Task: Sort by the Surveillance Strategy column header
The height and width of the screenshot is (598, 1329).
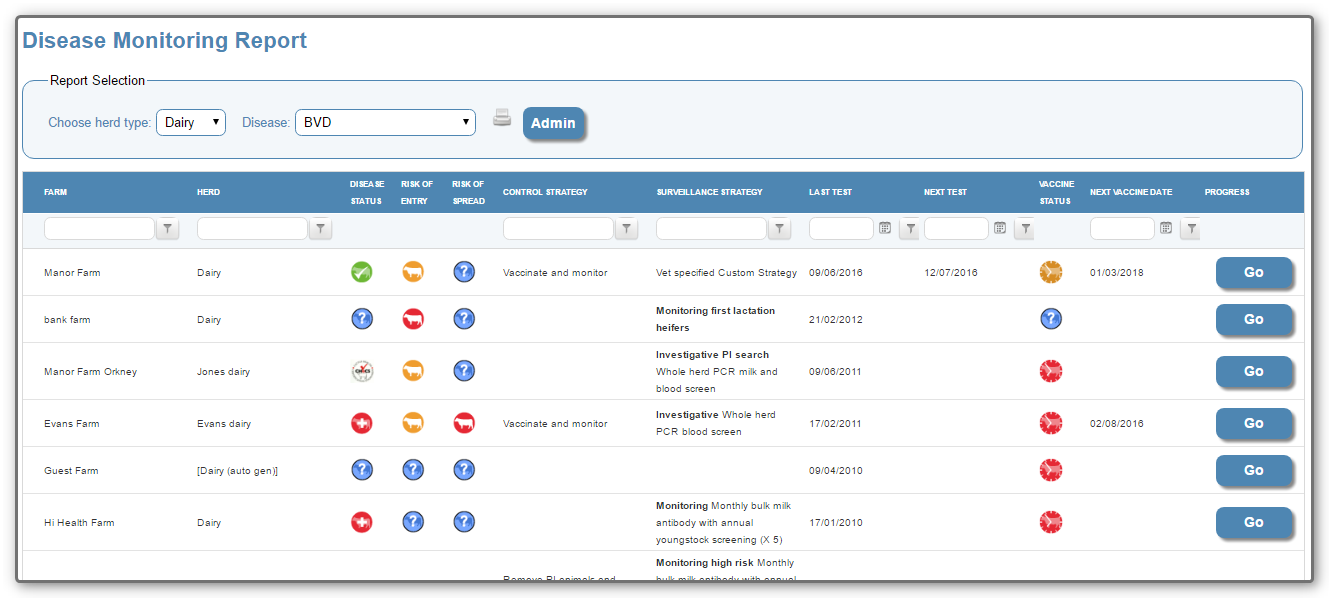Action: coord(709,192)
